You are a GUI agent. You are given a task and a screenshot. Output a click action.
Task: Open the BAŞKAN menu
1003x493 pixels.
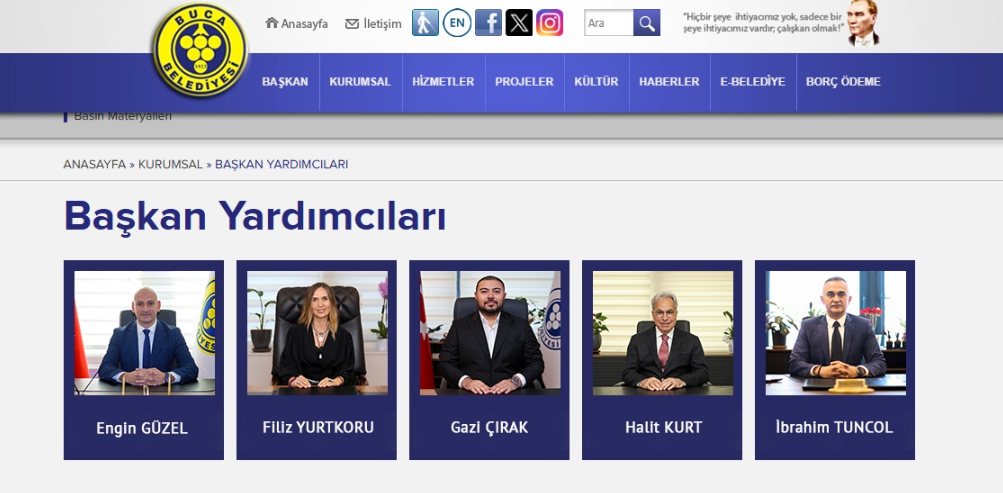point(285,82)
